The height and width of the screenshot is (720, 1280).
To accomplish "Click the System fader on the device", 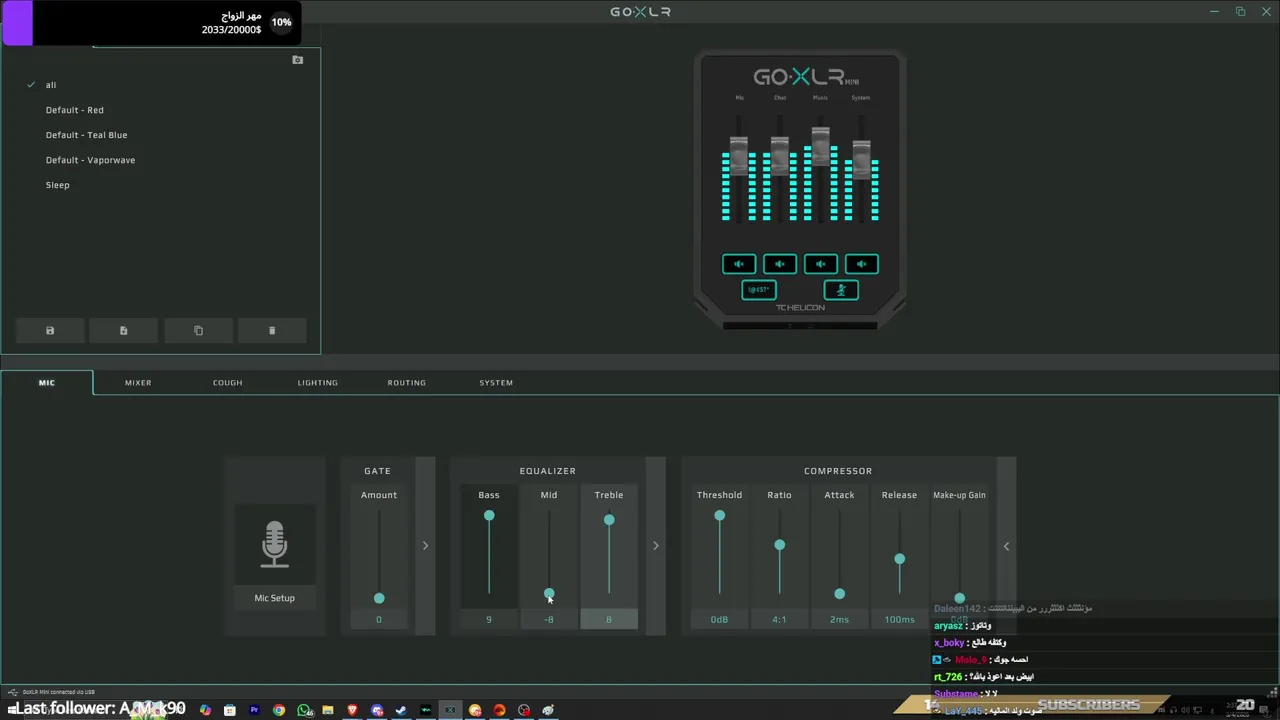I will coord(862,160).
